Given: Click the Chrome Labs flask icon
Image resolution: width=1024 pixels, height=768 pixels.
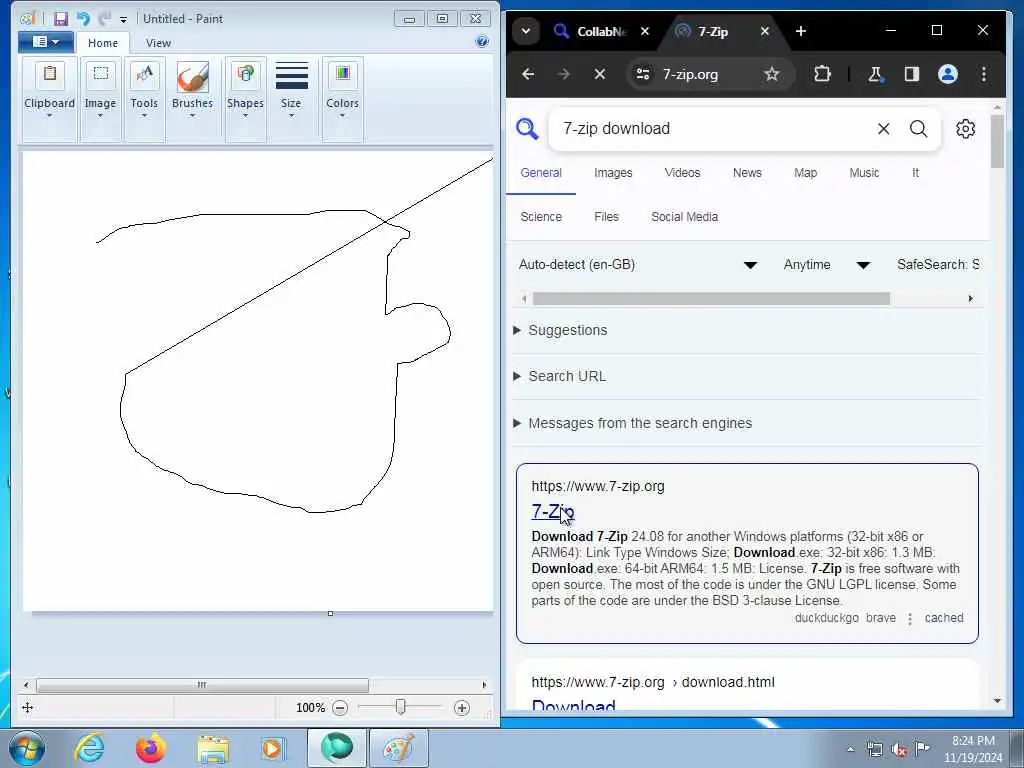Looking at the screenshot, I should (875, 74).
